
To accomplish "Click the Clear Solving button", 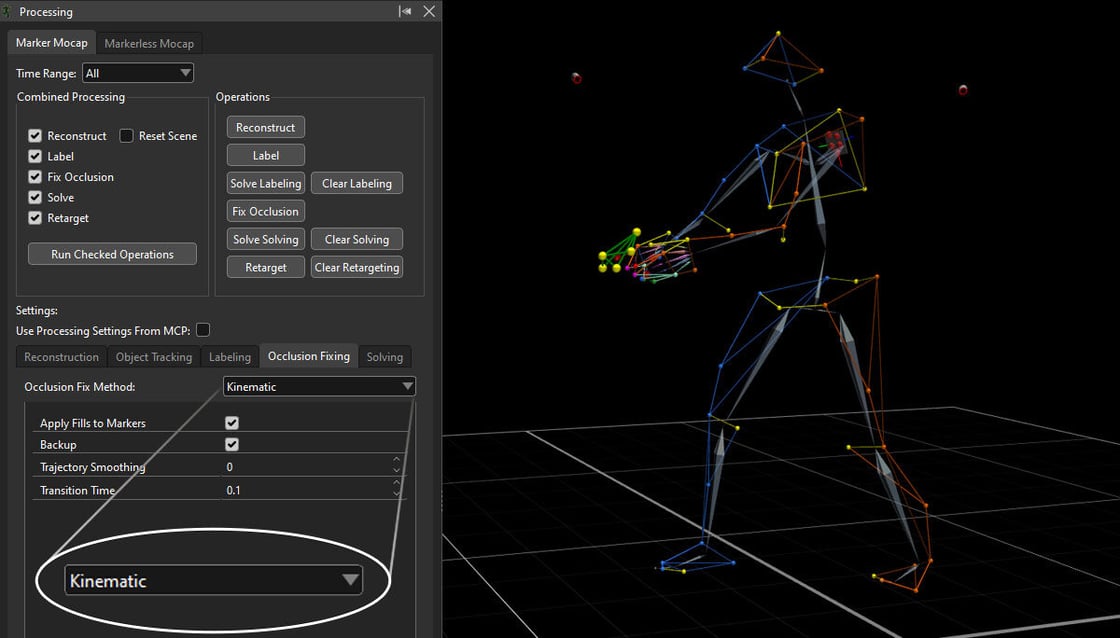I will (356, 239).
